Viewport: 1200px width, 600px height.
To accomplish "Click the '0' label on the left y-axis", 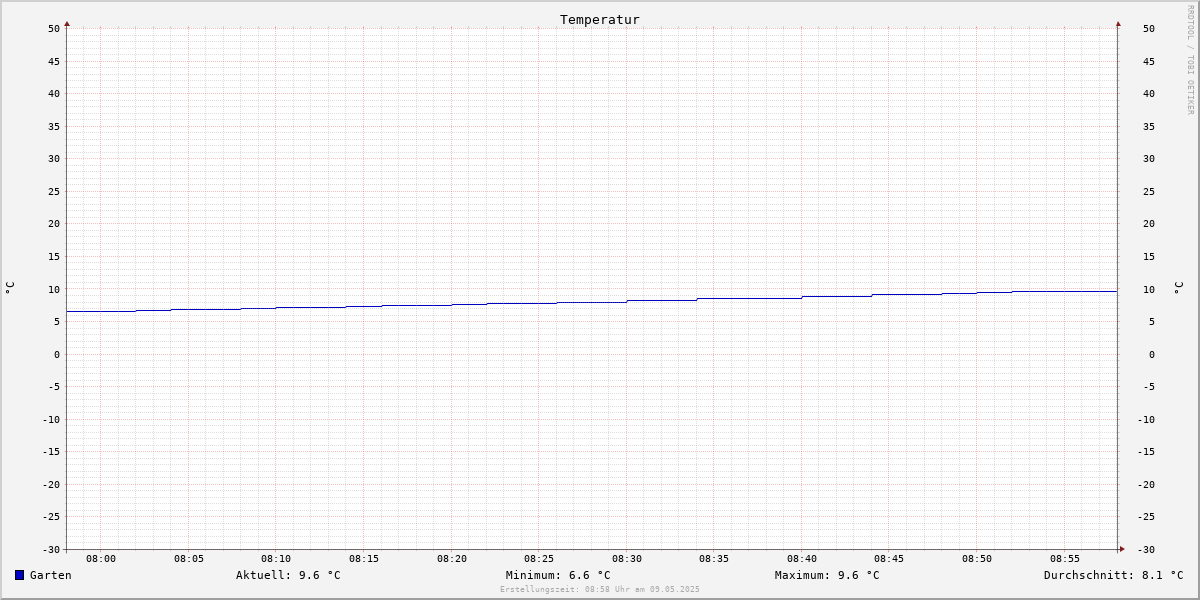I will [x=57, y=354].
